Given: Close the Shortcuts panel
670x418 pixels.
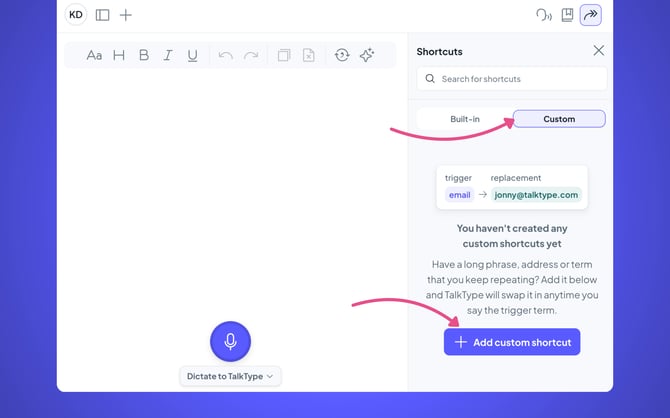Looking at the screenshot, I should click(599, 50).
